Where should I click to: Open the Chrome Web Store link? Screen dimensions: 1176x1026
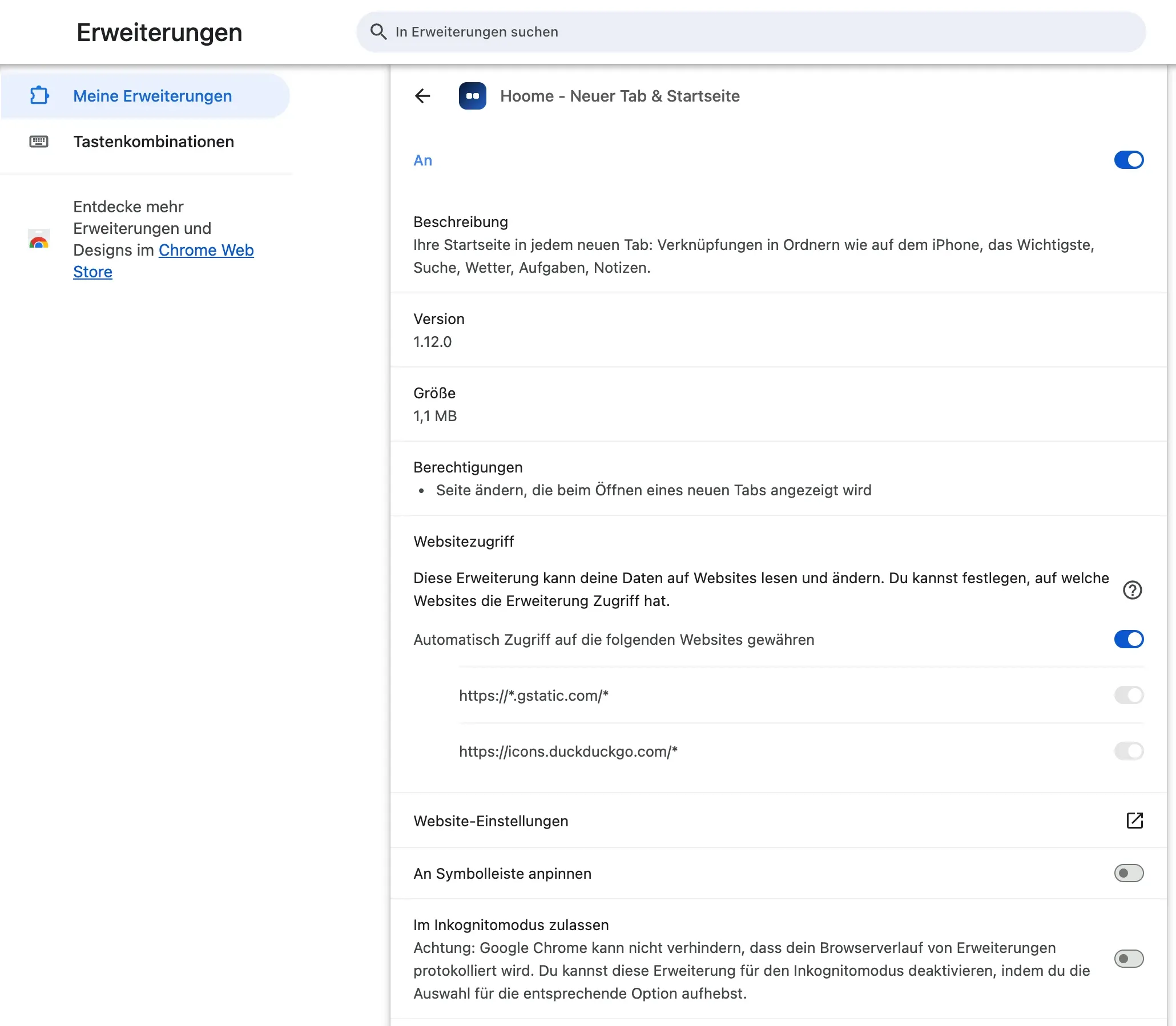click(x=163, y=261)
